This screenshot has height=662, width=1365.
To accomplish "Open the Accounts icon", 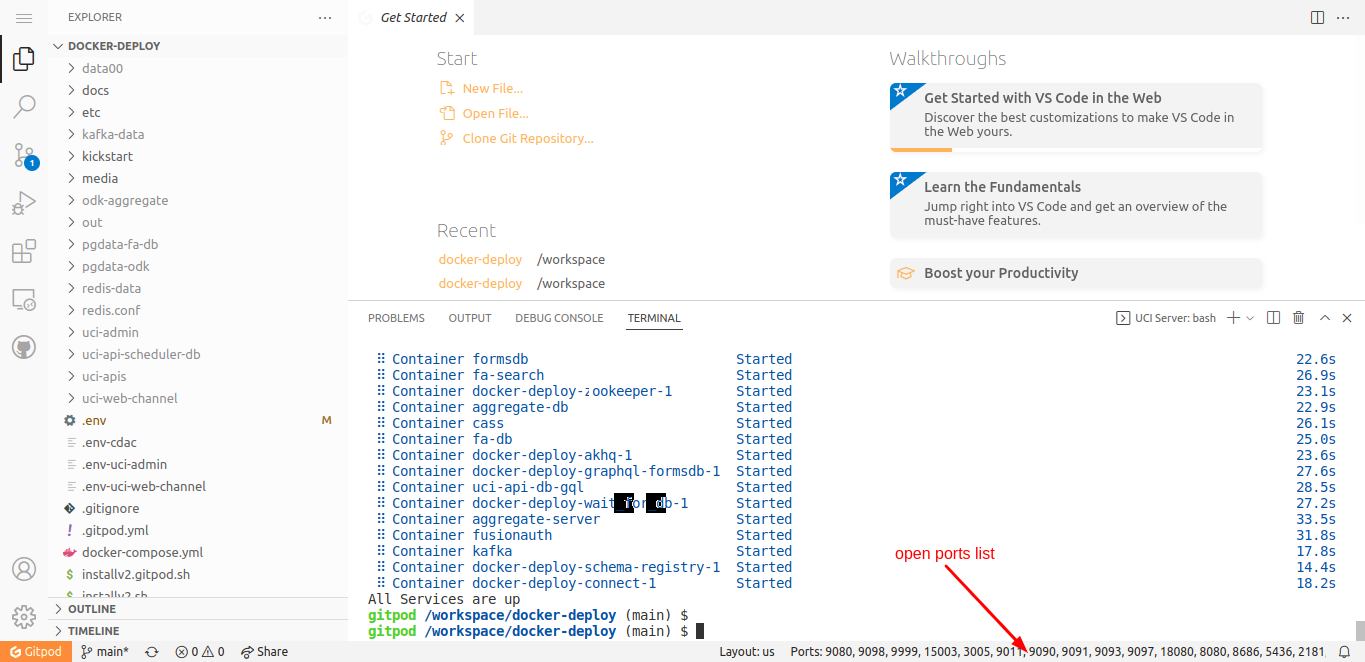I will [x=24, y=569].
